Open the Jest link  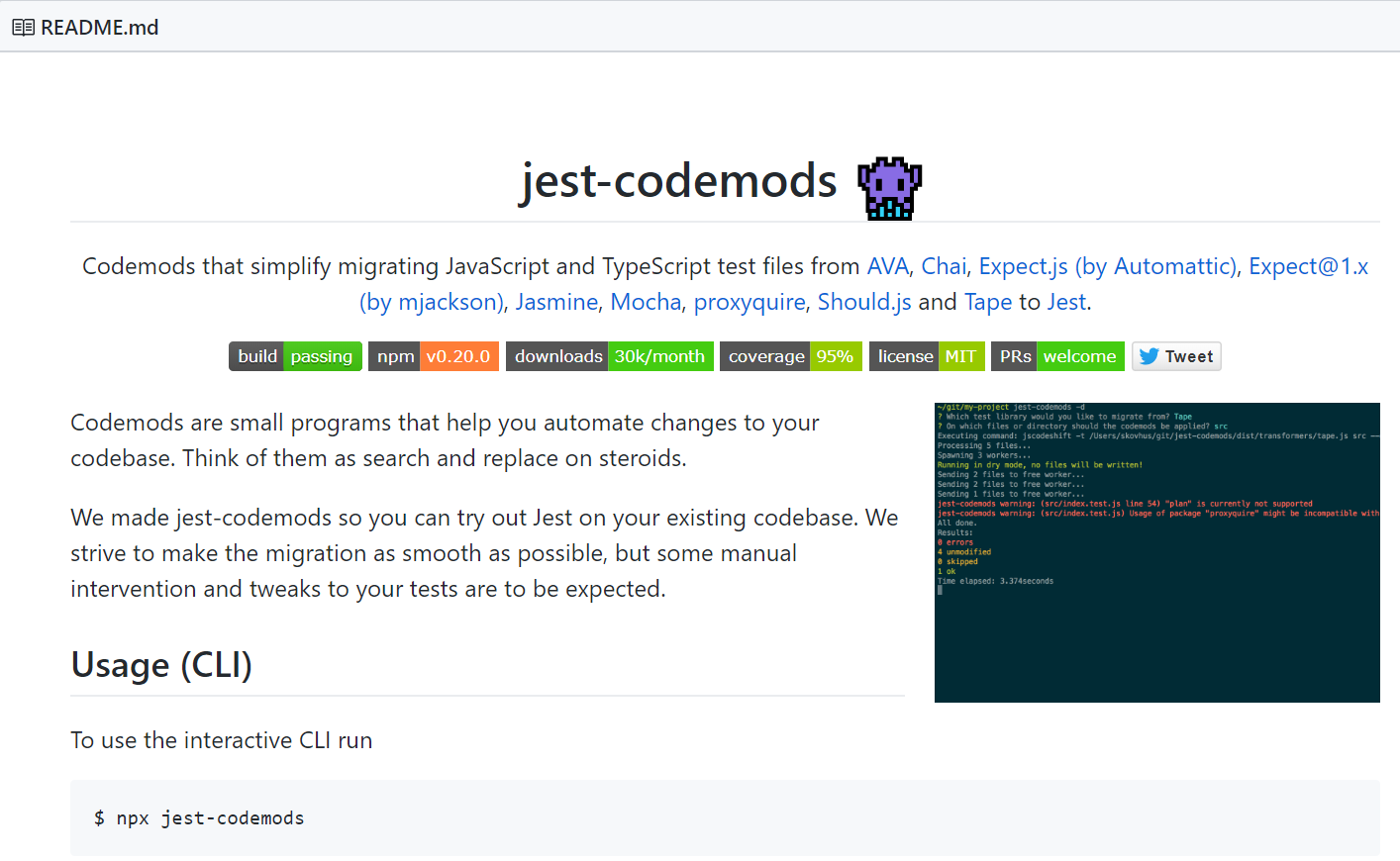pyautogui.click(x=1066, y=302)
